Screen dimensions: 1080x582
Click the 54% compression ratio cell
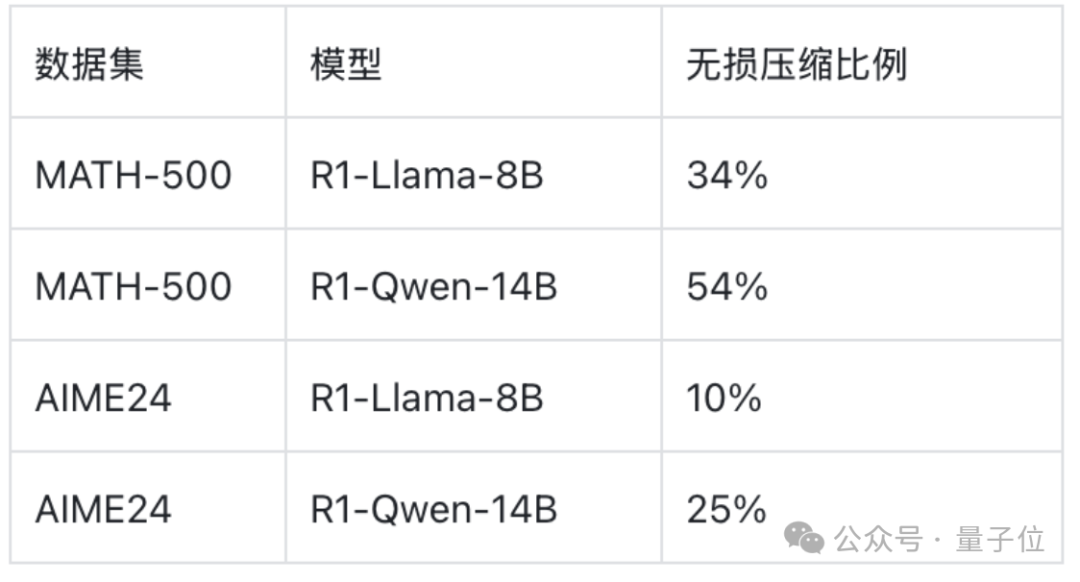click(x=727, y=287)
